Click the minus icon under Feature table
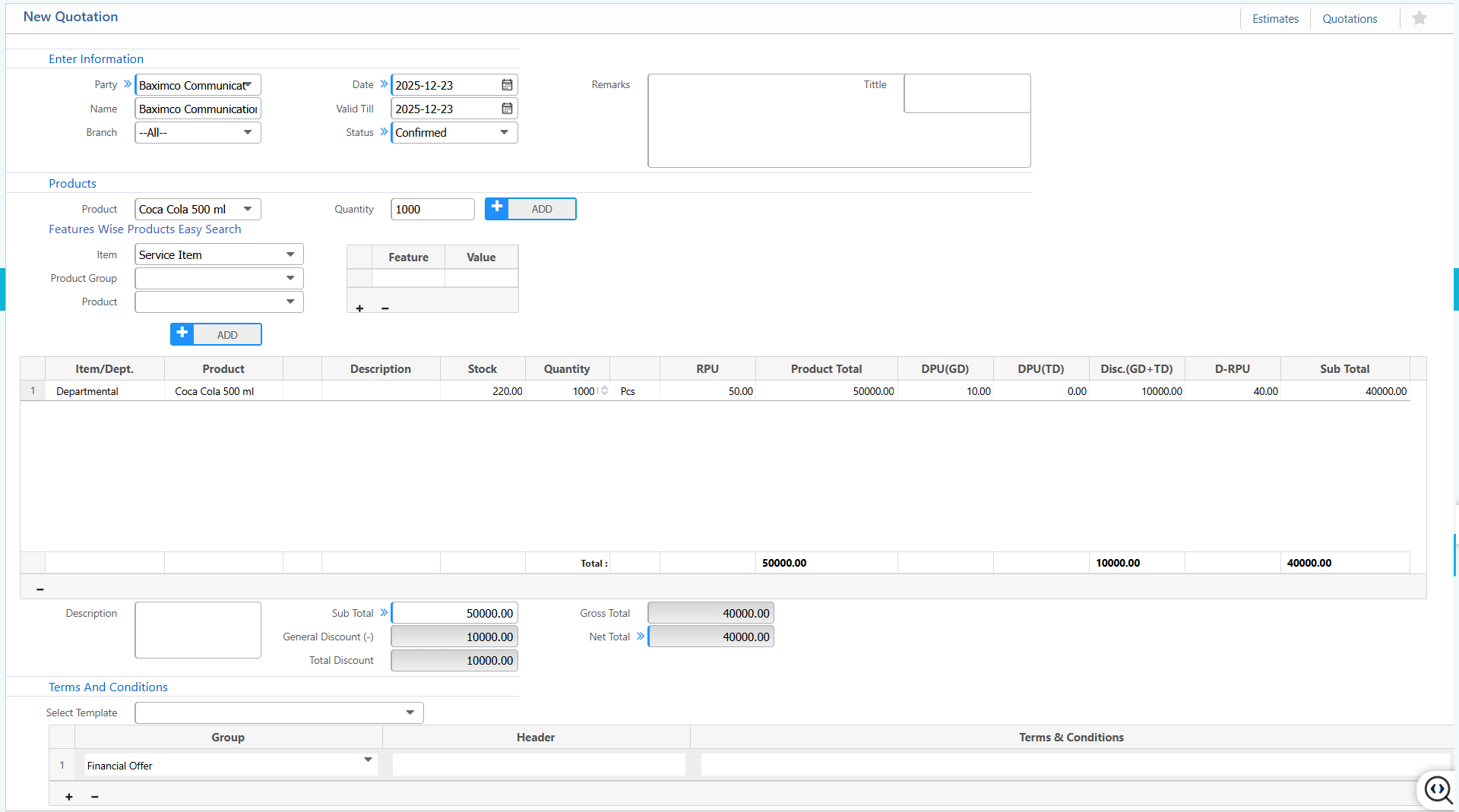Viewport: 1459px width, 812px height. [x=385, y=308]
